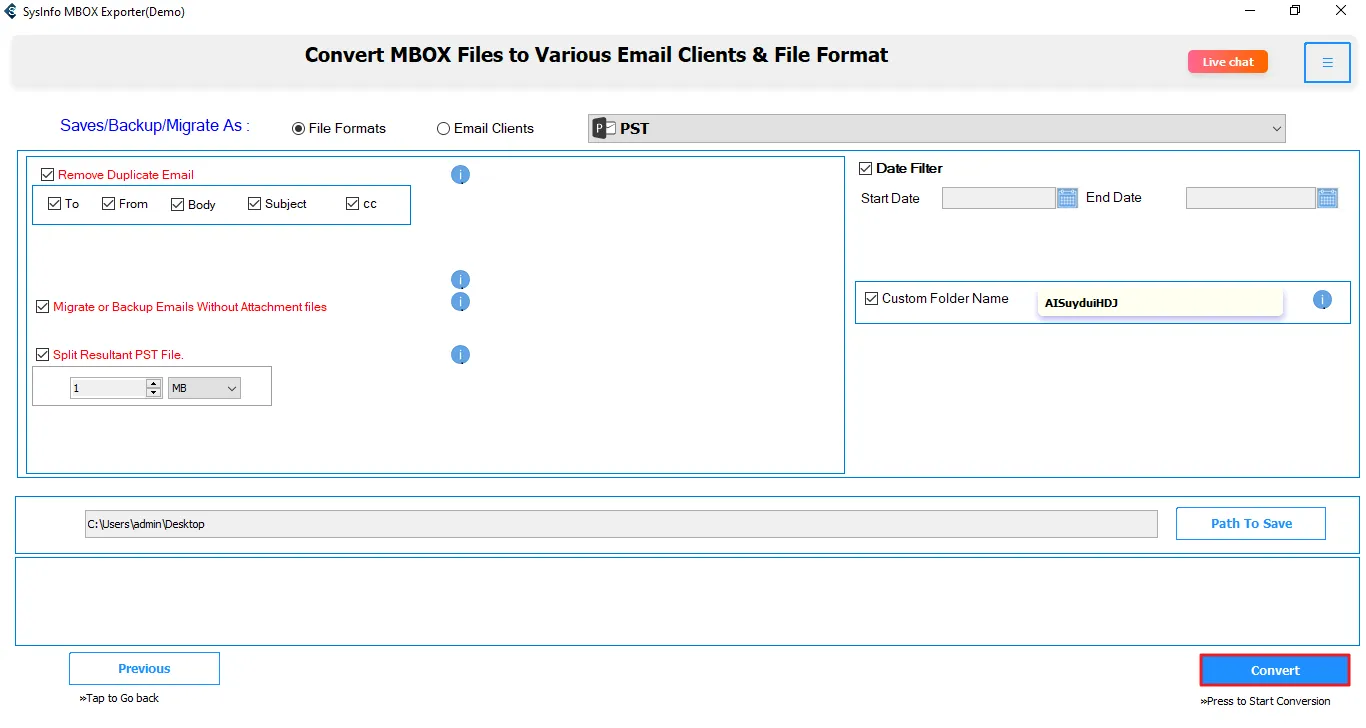Uncheck the Remove Duplicate Email checkbox
The height and width of the screenshot is (728, 1366).
click(48, 175)
